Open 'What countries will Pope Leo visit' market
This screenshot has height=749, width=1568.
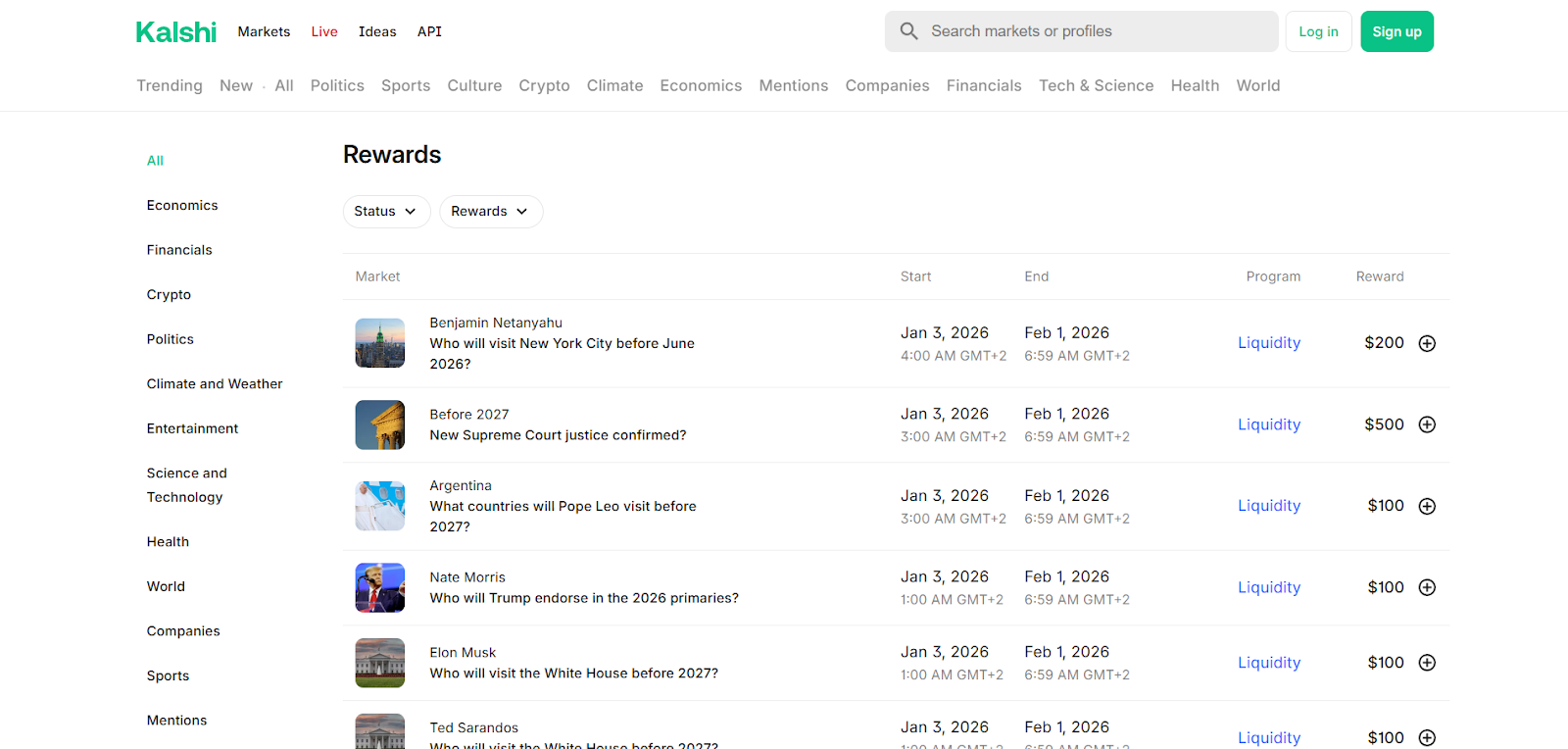point(563,517)
